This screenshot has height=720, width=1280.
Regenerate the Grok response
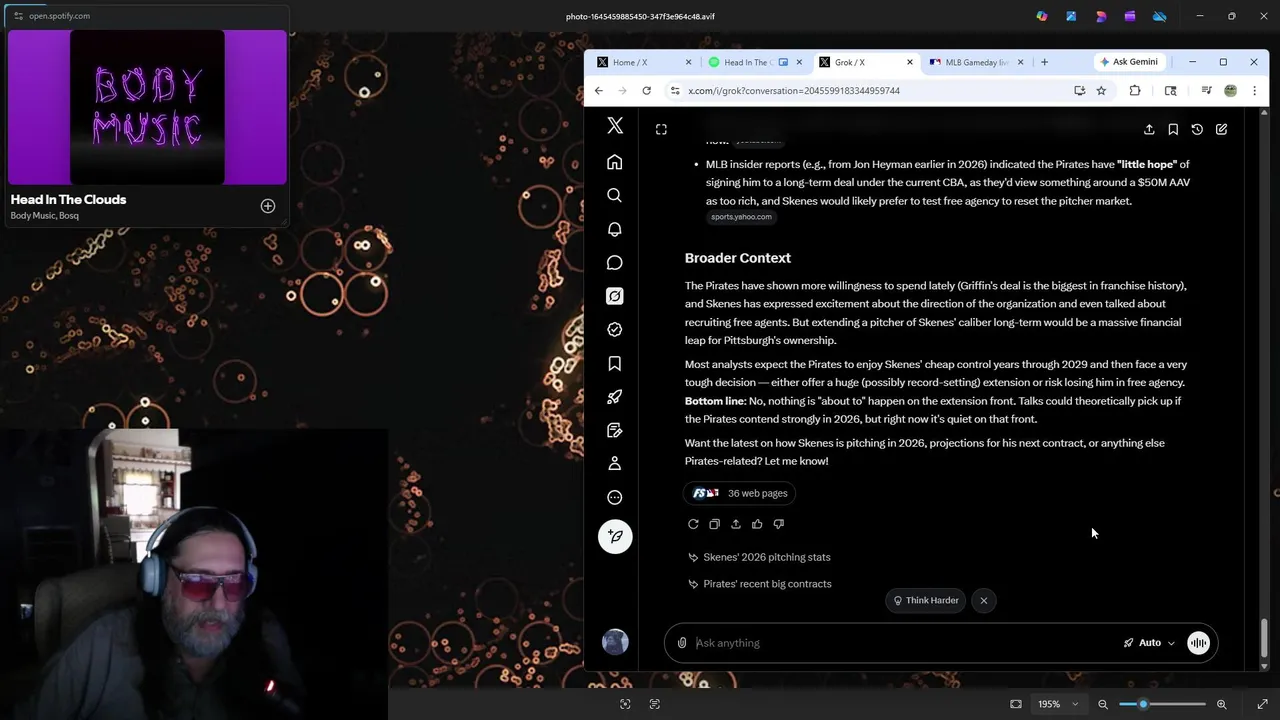[x=693, y=524]
